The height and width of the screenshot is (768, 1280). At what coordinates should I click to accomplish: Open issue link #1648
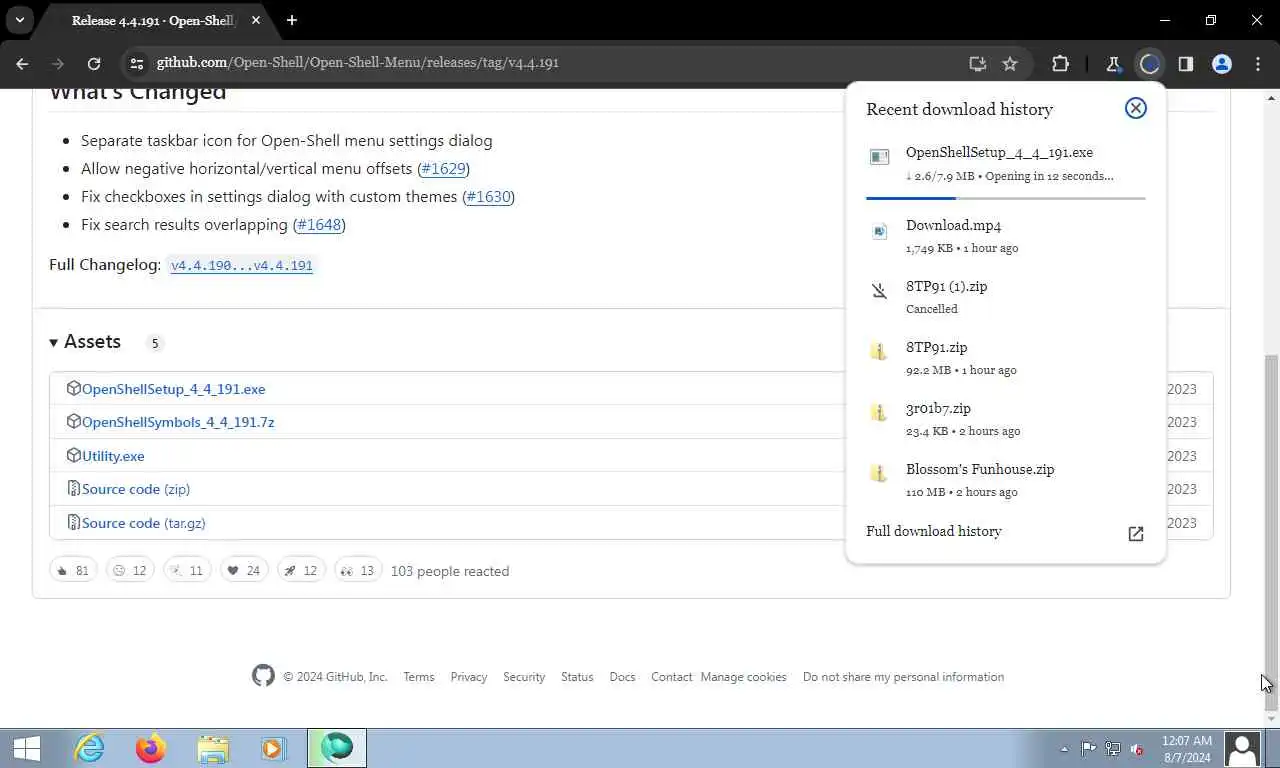(319, 225)
